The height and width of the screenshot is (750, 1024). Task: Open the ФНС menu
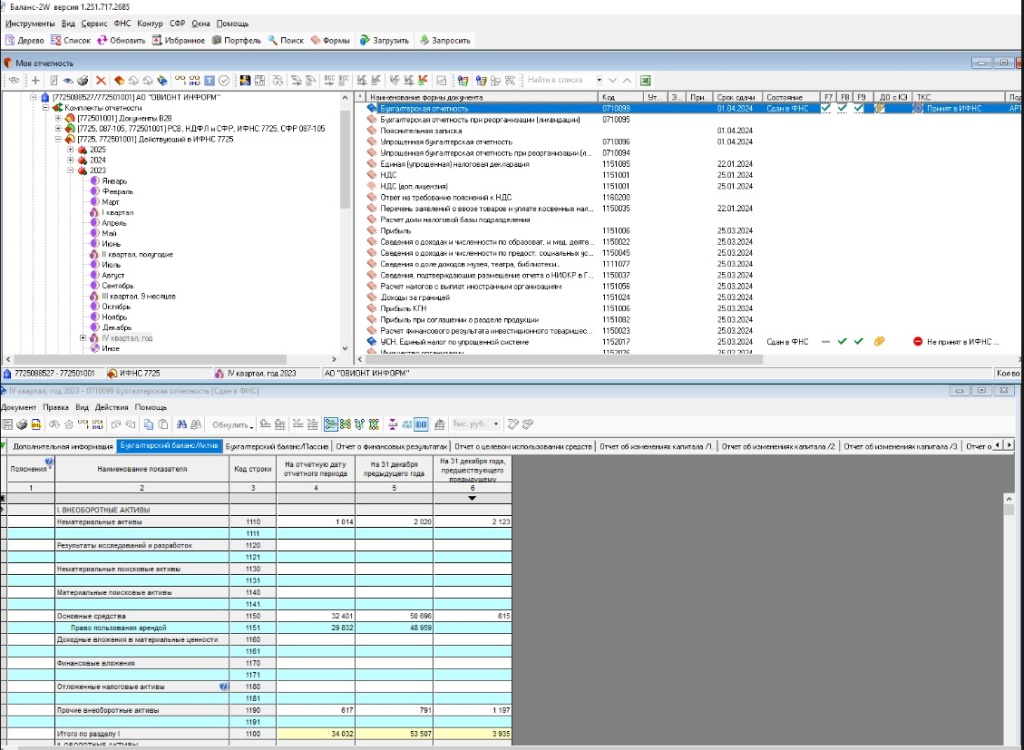pyautogui.click(x=122, y=24)
